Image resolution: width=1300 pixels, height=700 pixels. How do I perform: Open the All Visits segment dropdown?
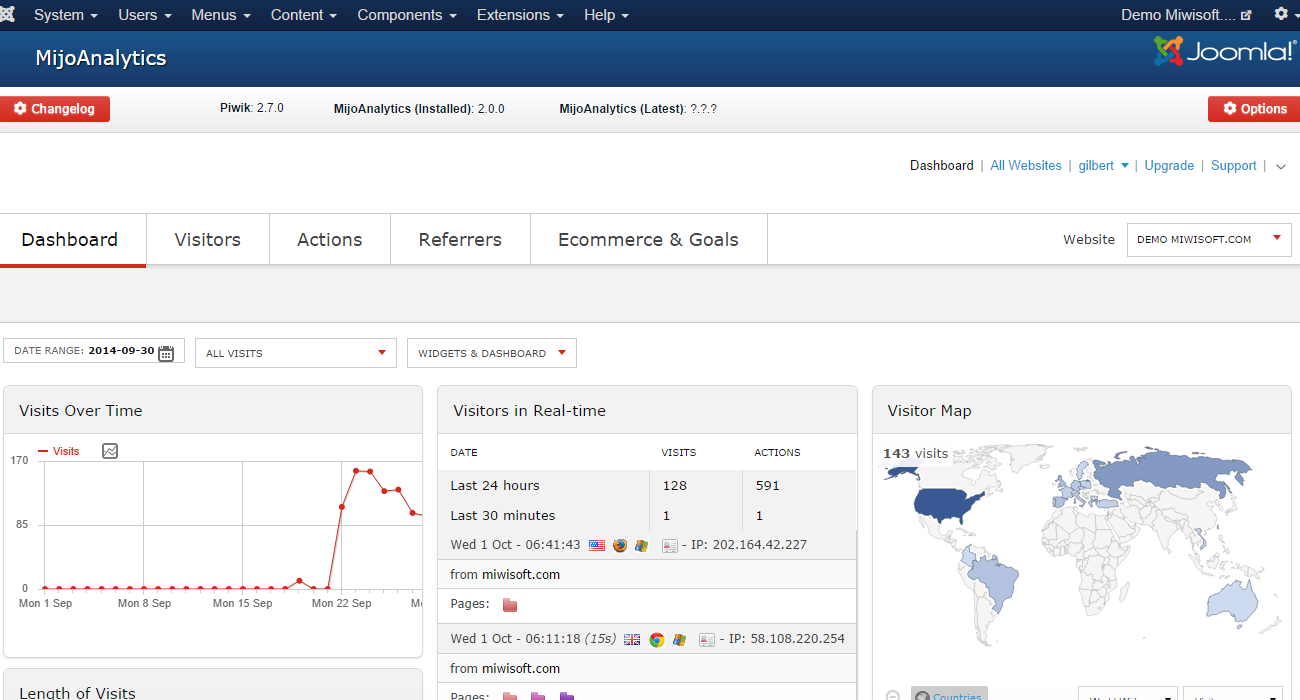(295, 353)
